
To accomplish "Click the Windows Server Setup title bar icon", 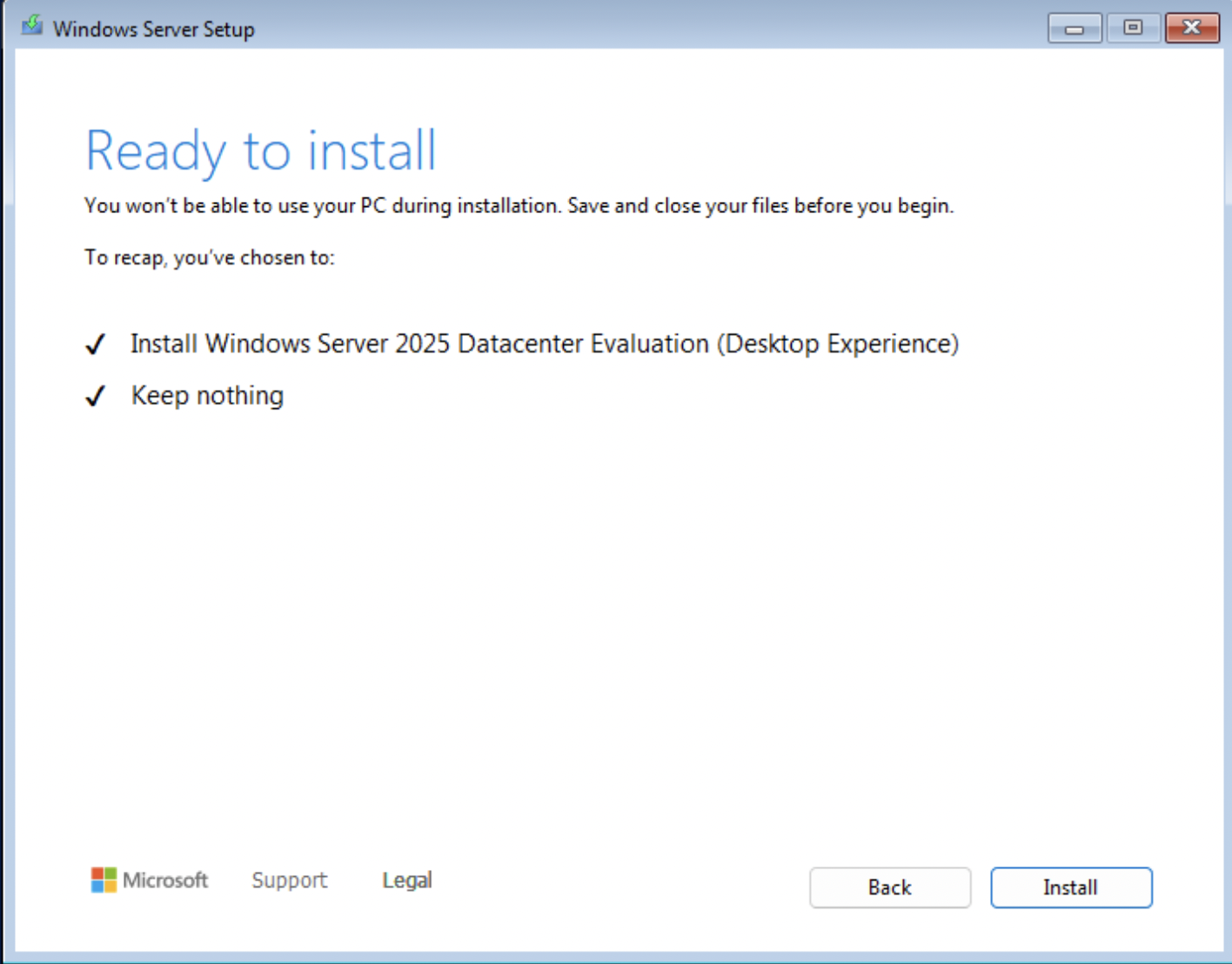I will [31, 27].
